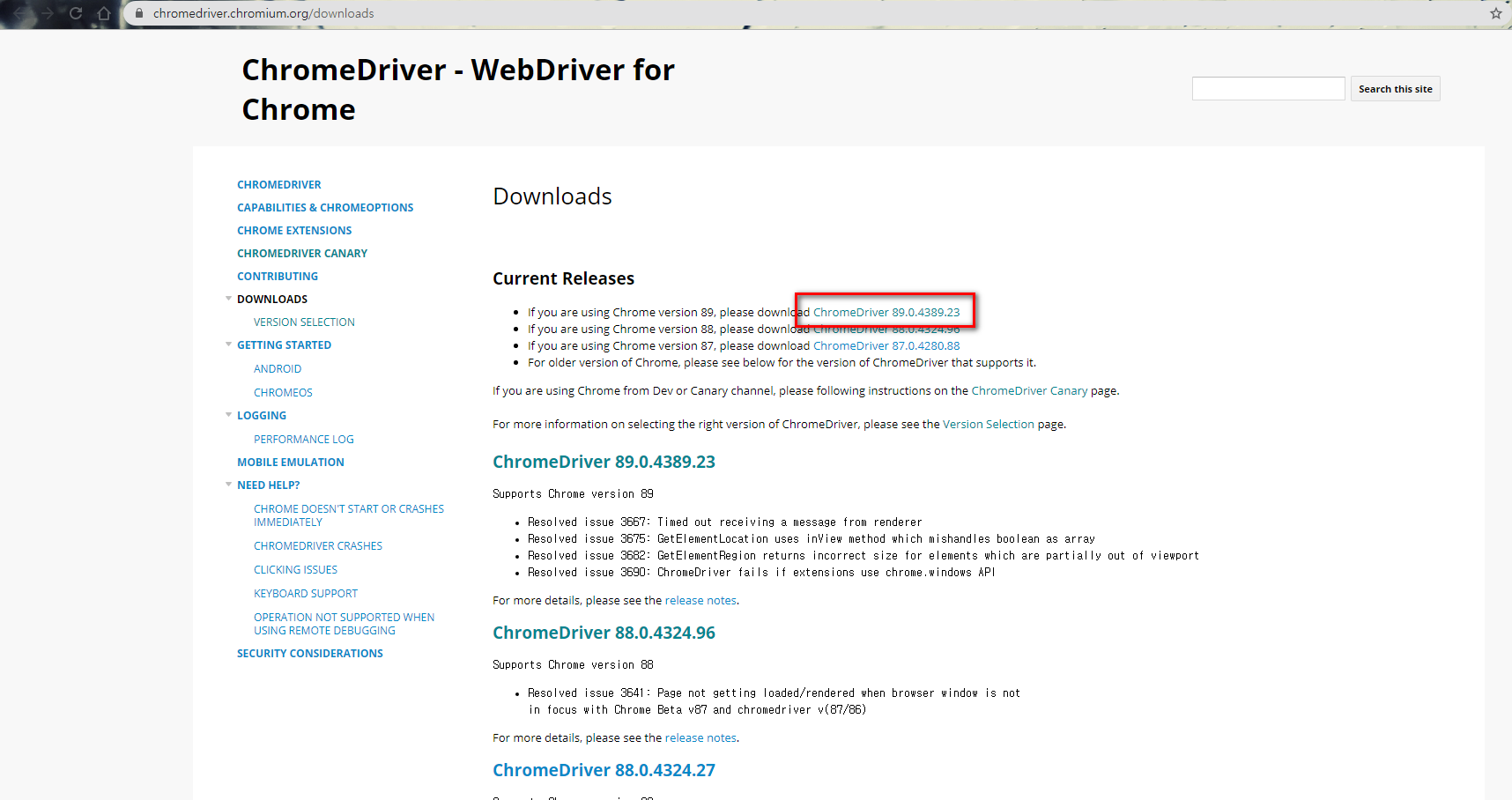The image size is (1512, 800).
Task: Collapse the Getting Started arrow
Action: (x=229, y=344)
